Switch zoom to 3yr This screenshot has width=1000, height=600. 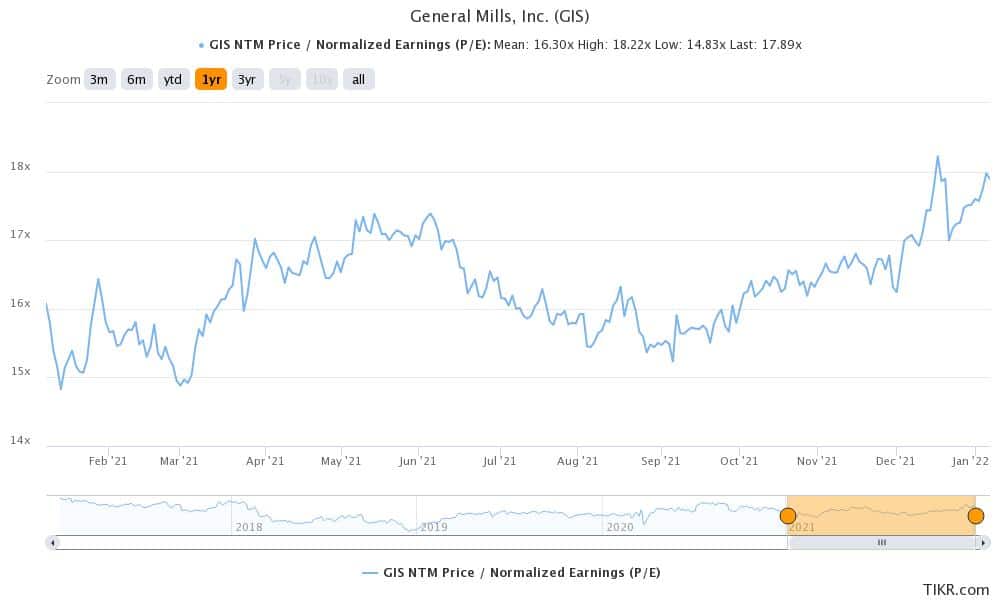247,80
